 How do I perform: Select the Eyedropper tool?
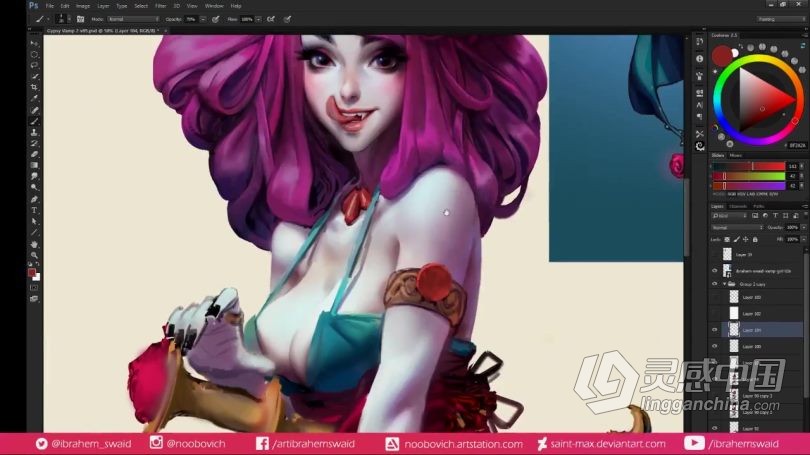tap(34, 98)
